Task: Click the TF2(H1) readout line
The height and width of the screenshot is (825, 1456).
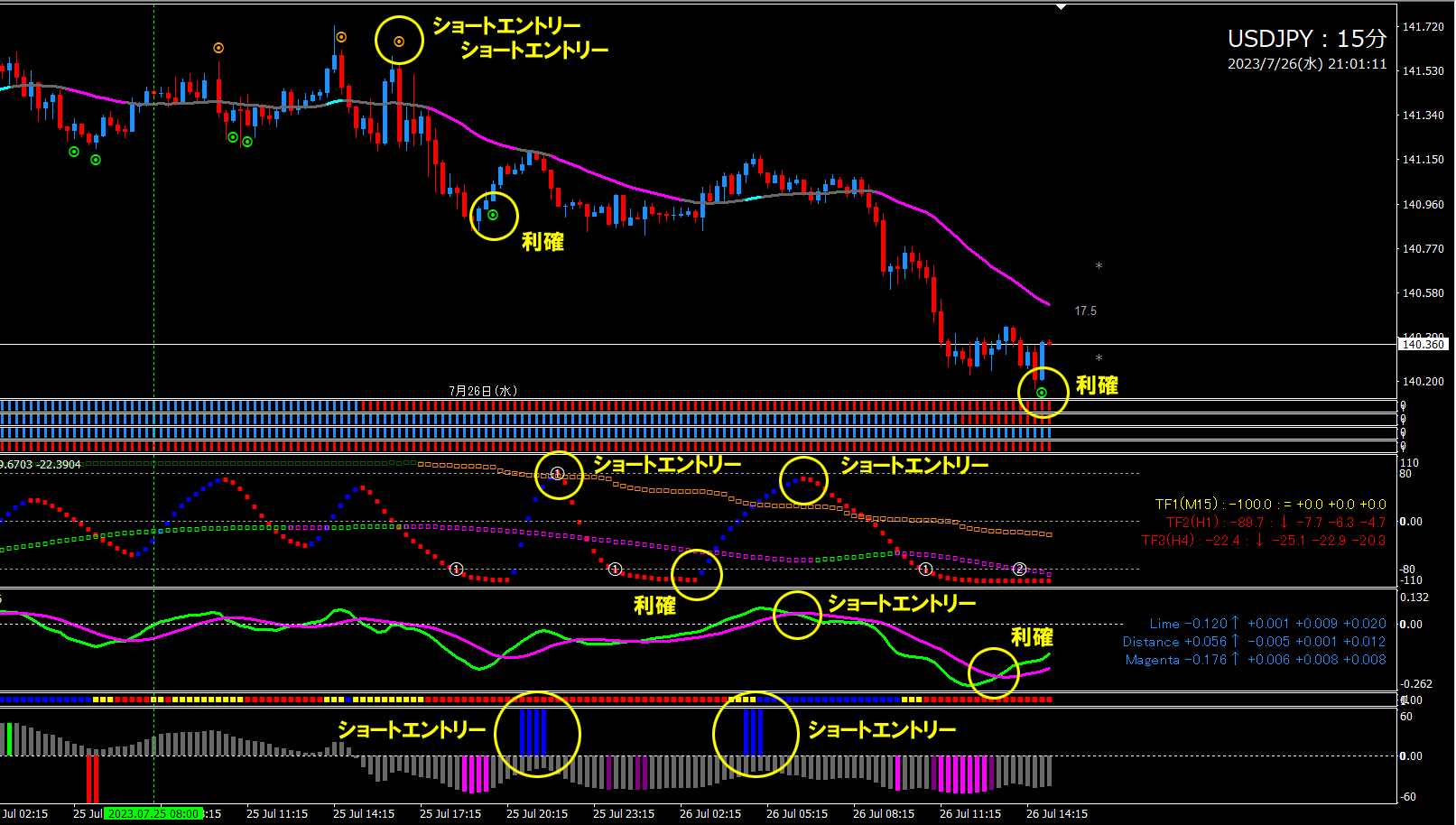Action: (1275, 522)
